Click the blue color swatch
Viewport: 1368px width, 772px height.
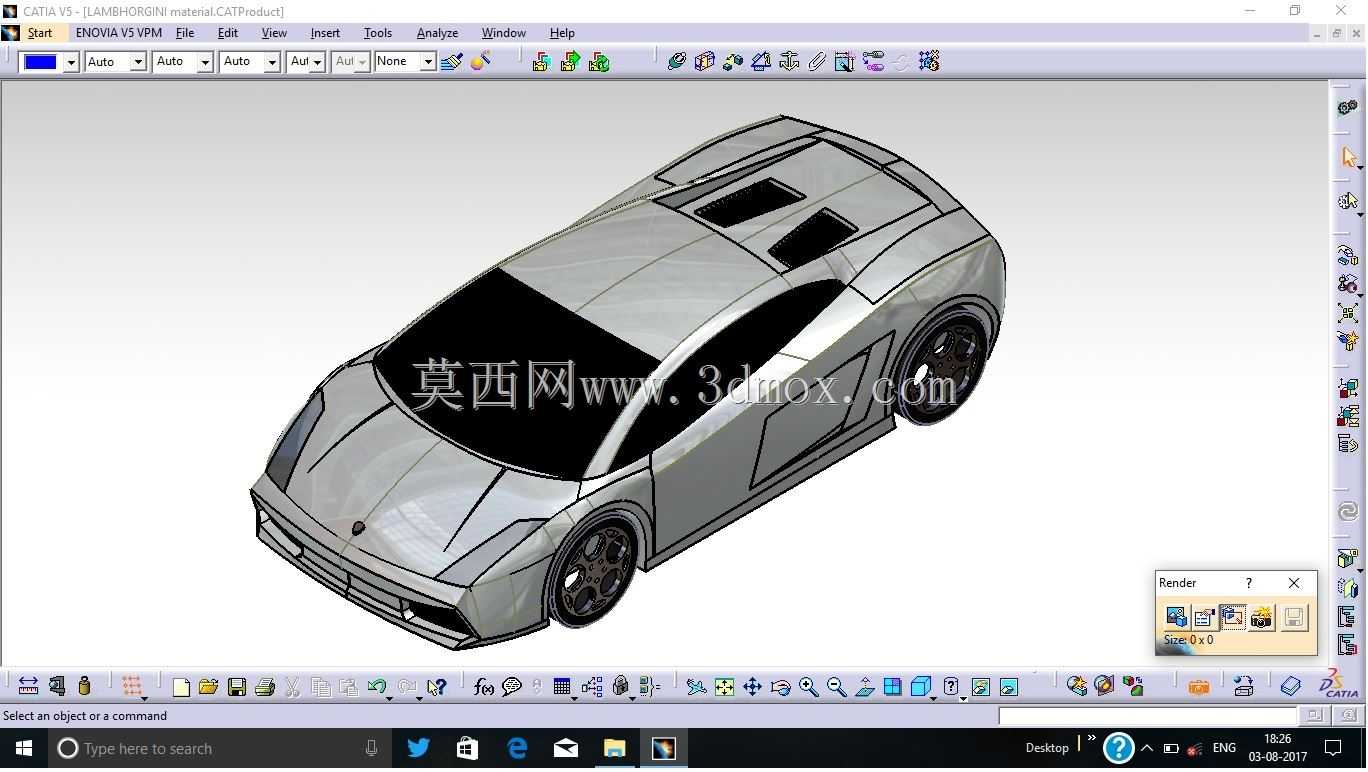click(41, 62)
